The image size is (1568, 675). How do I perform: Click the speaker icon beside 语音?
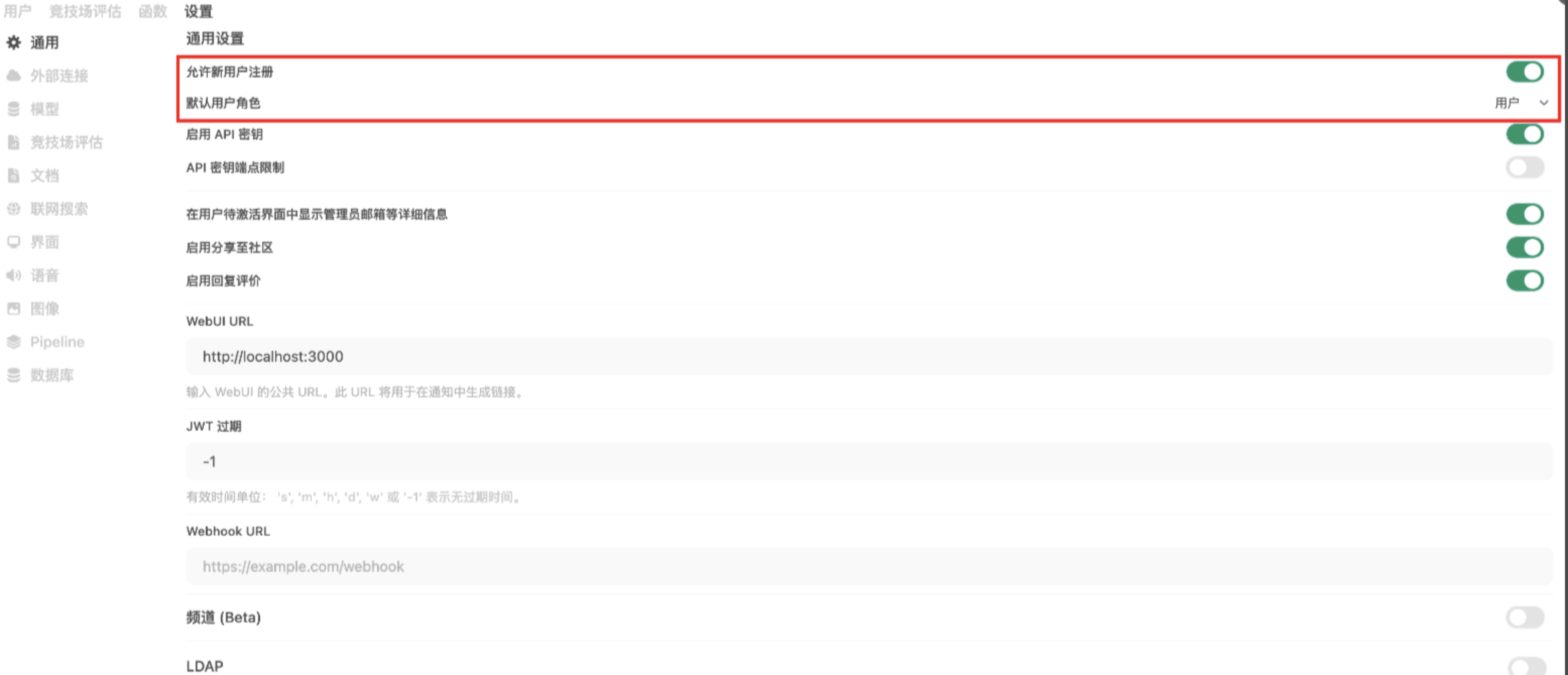[x=14, y=275]
